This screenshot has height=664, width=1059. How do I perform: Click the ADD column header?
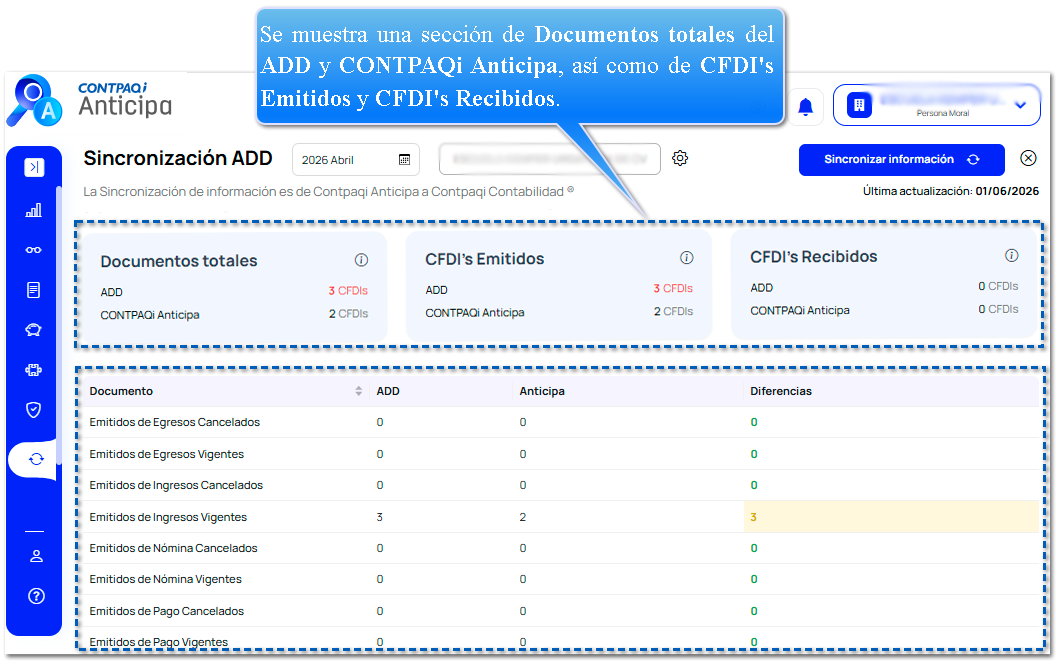[x=388, y=391]
